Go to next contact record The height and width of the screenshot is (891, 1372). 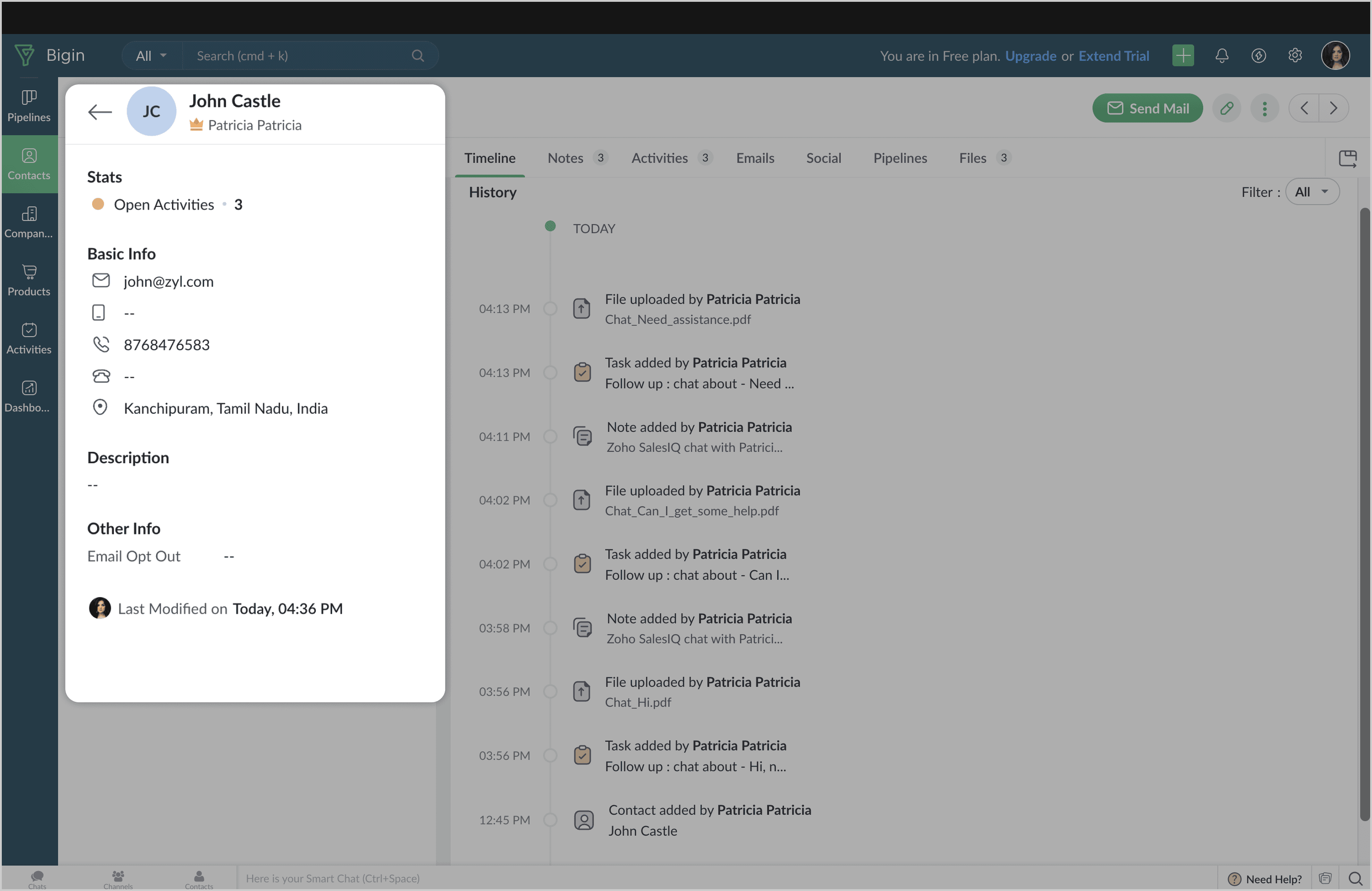(x=1333, y=108)
